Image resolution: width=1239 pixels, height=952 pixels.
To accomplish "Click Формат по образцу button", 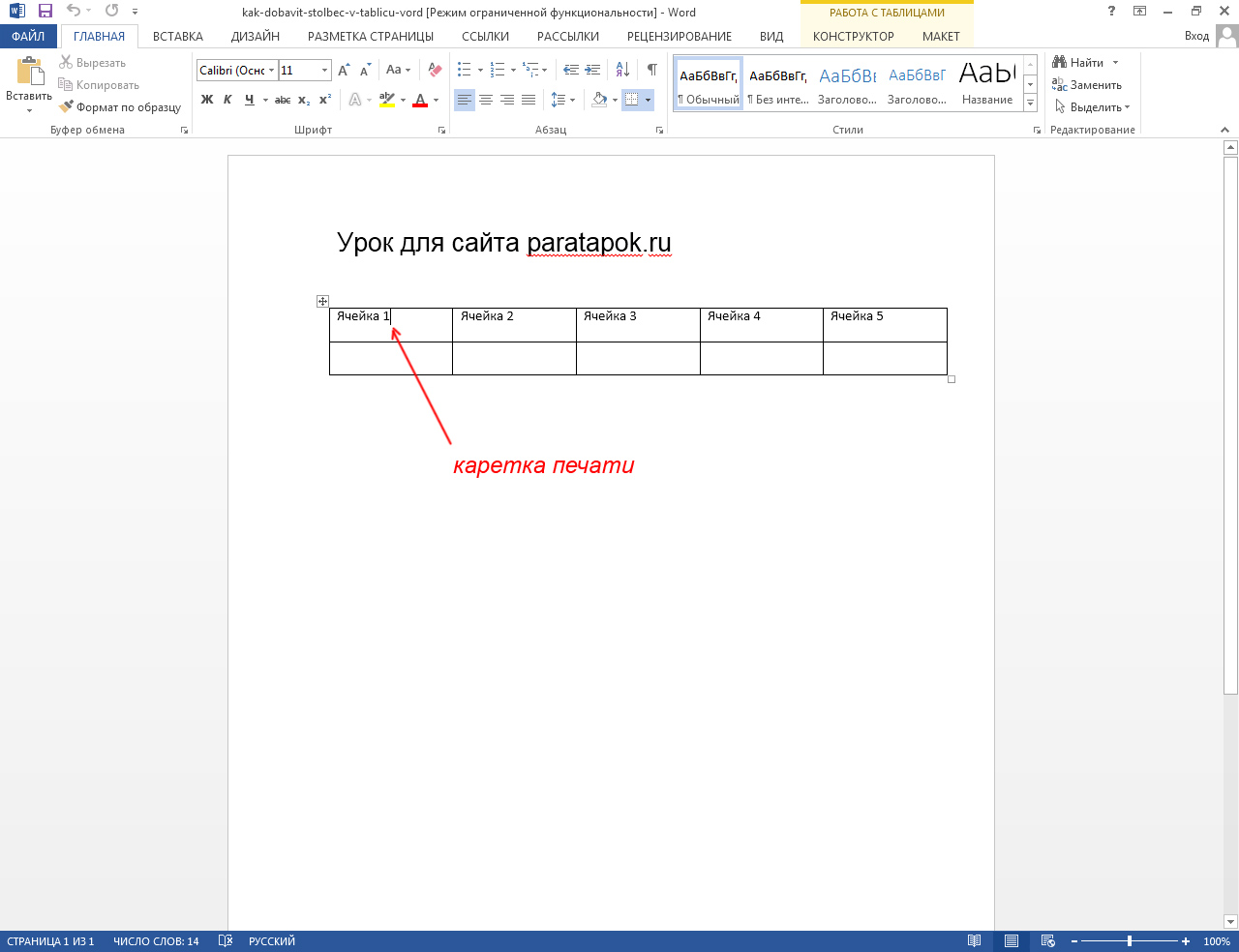I will tap(121, 107).
